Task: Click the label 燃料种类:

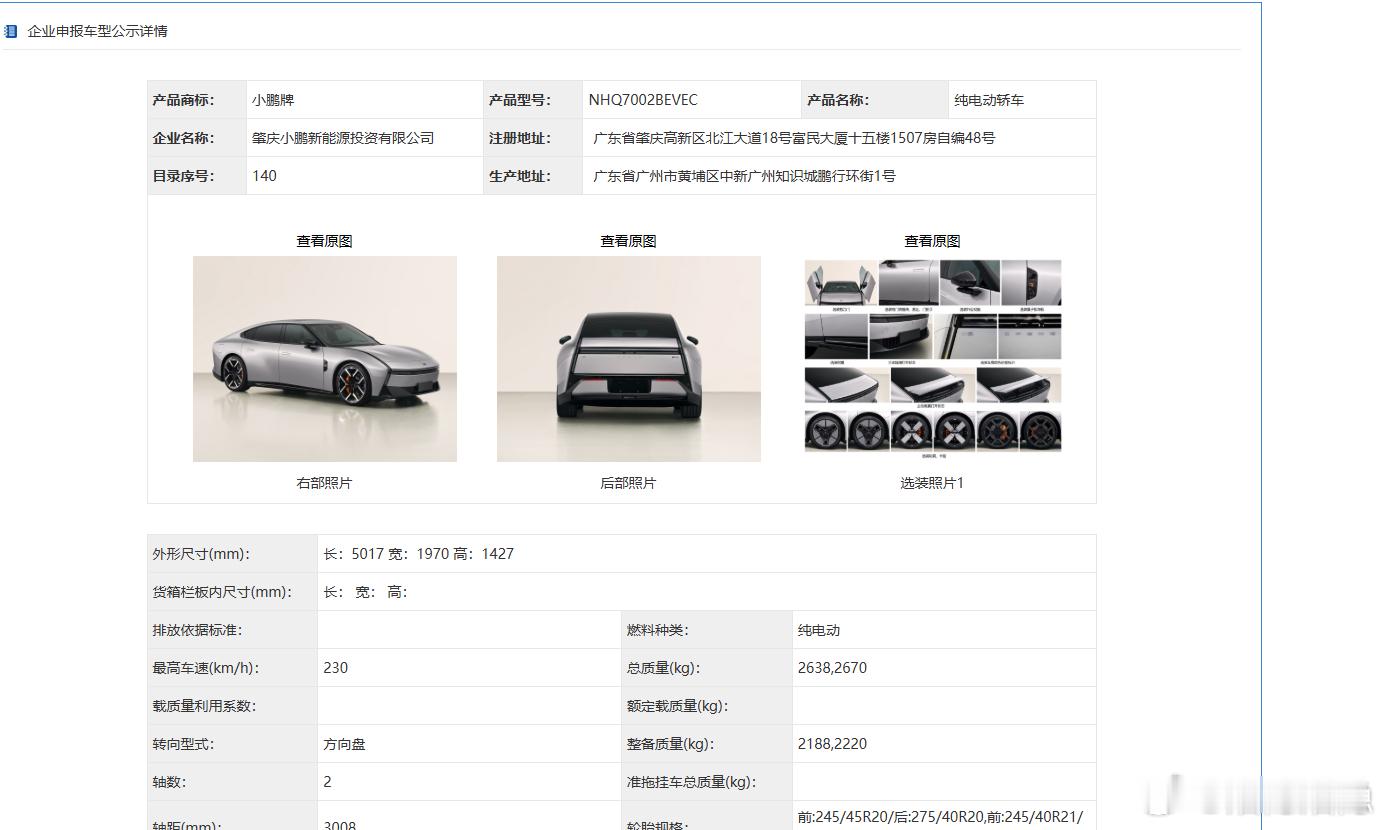Action: coord(658,630)
